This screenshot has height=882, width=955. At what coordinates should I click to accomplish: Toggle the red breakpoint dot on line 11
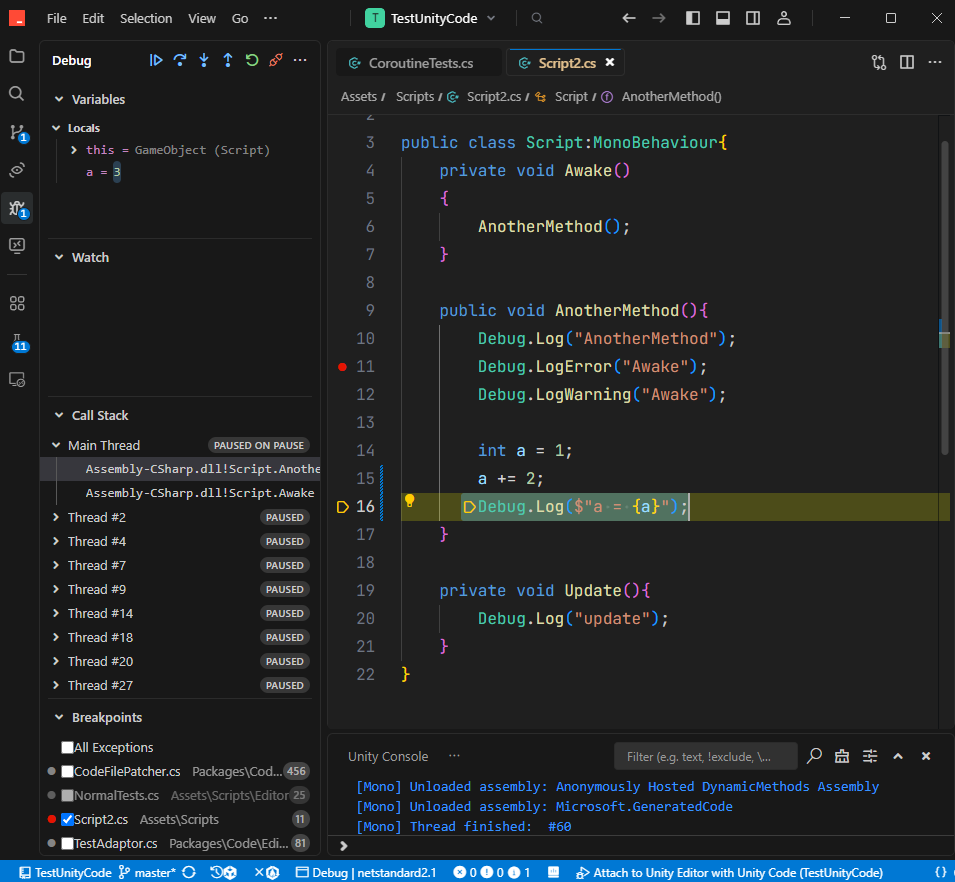342,367
